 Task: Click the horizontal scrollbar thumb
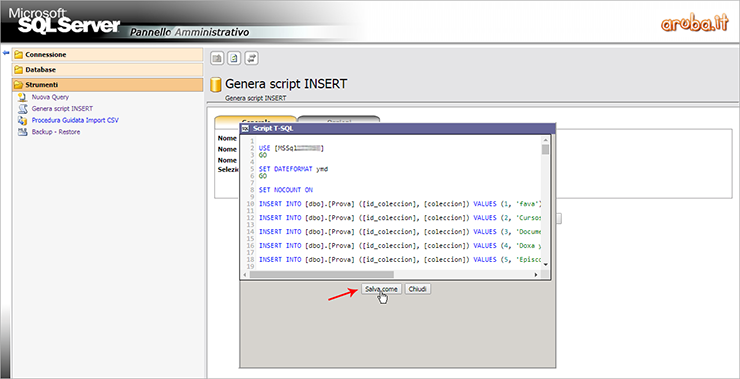tap(321, 274)
